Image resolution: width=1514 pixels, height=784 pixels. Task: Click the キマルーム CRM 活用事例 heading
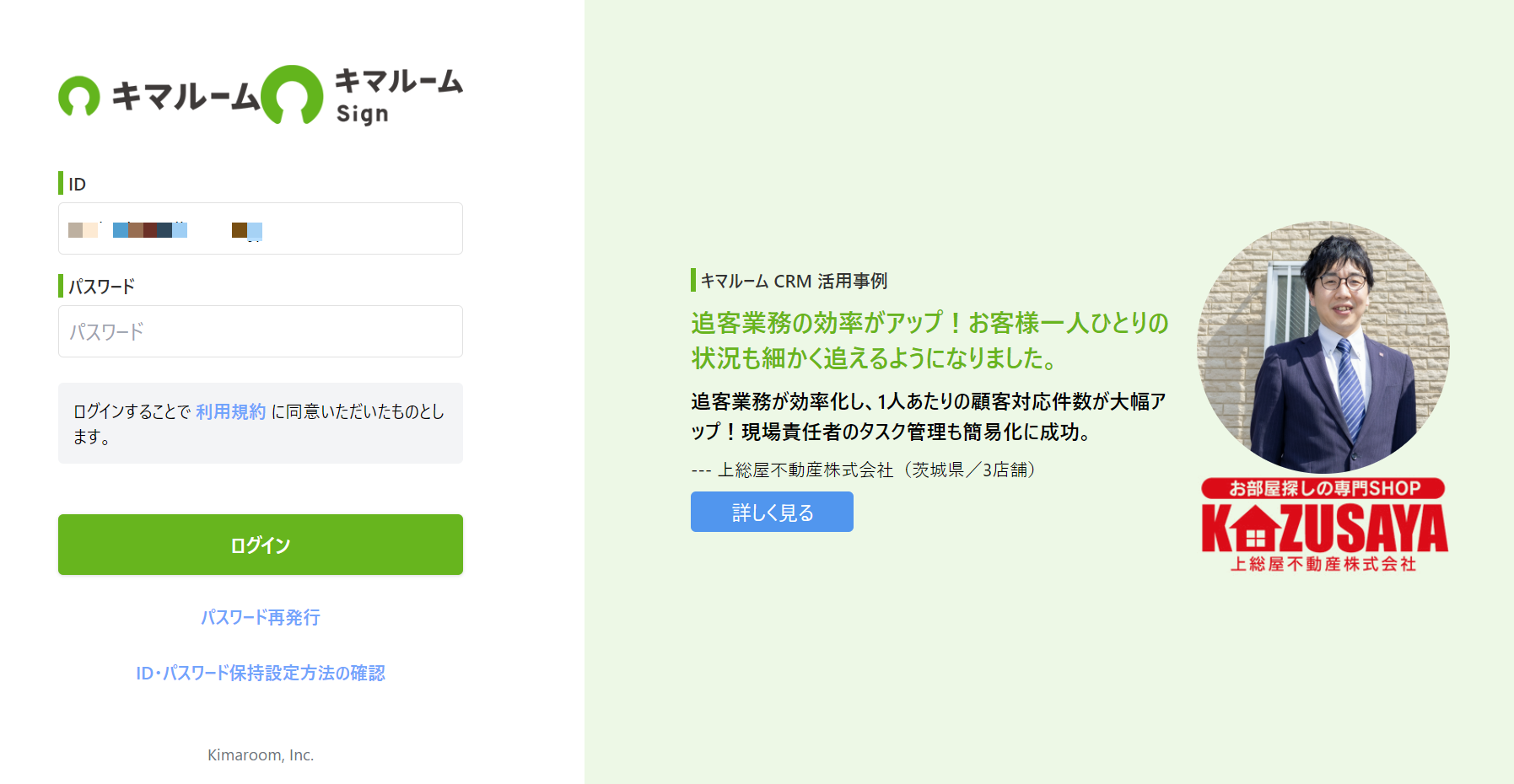click(794, 281)
